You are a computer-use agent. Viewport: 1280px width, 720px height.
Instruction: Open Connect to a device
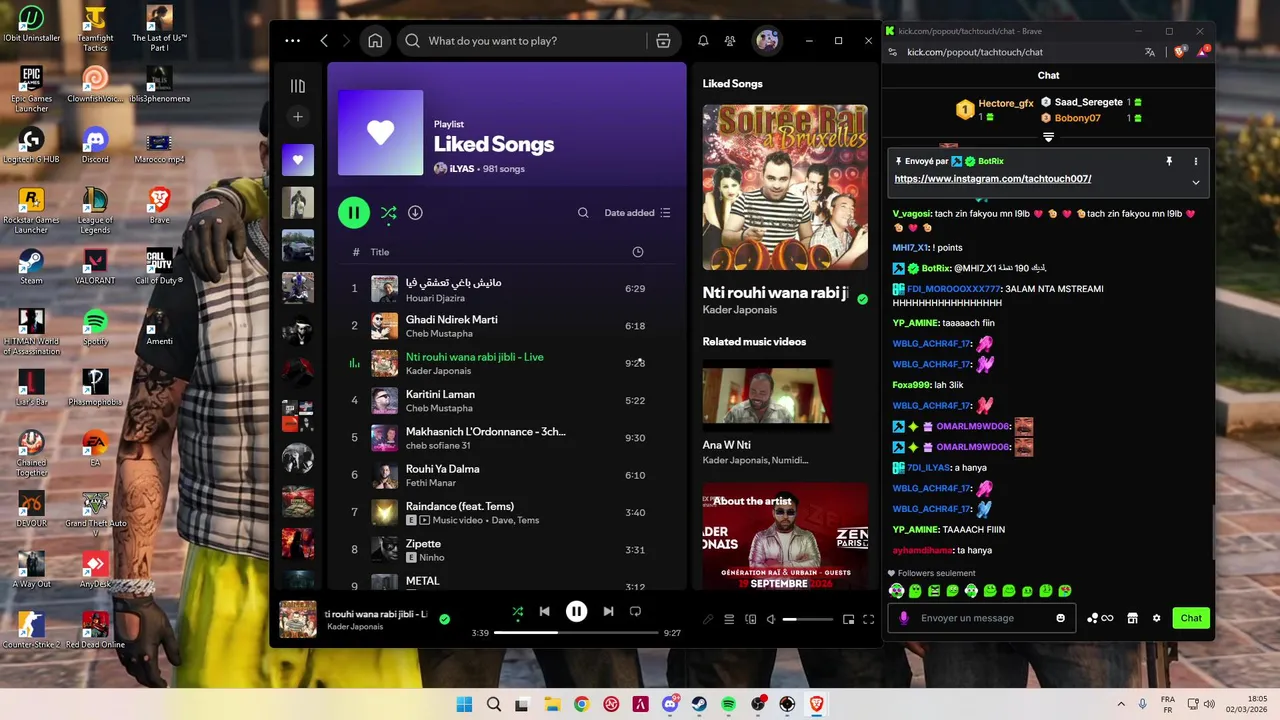pos(751,619)
